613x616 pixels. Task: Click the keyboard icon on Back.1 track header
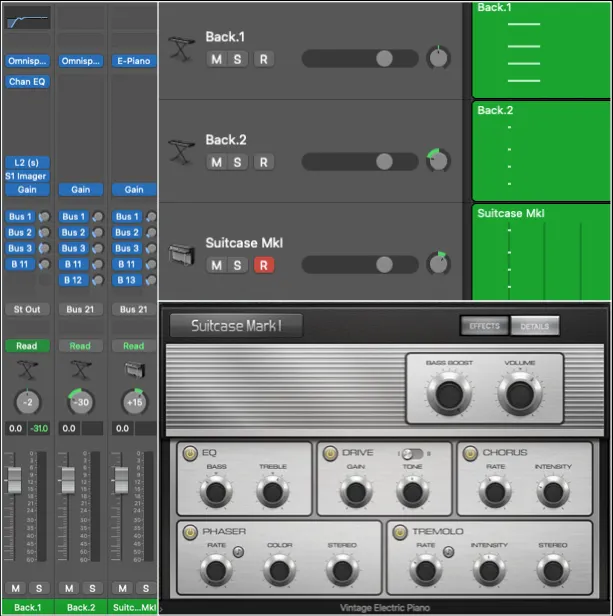(181, 48)
